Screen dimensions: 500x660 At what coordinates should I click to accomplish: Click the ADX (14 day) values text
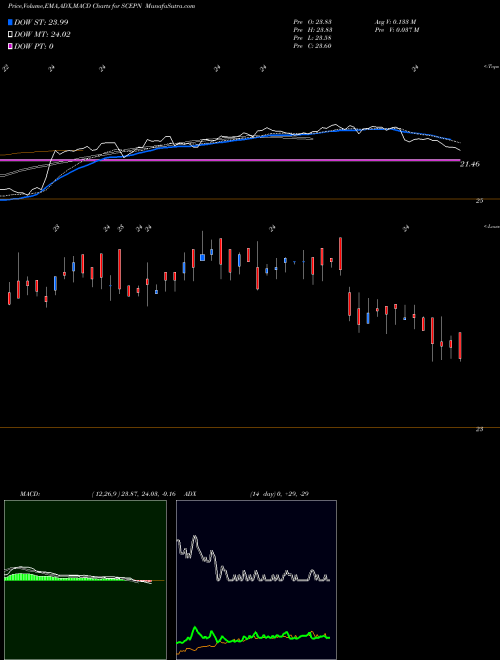click(279, 494)
